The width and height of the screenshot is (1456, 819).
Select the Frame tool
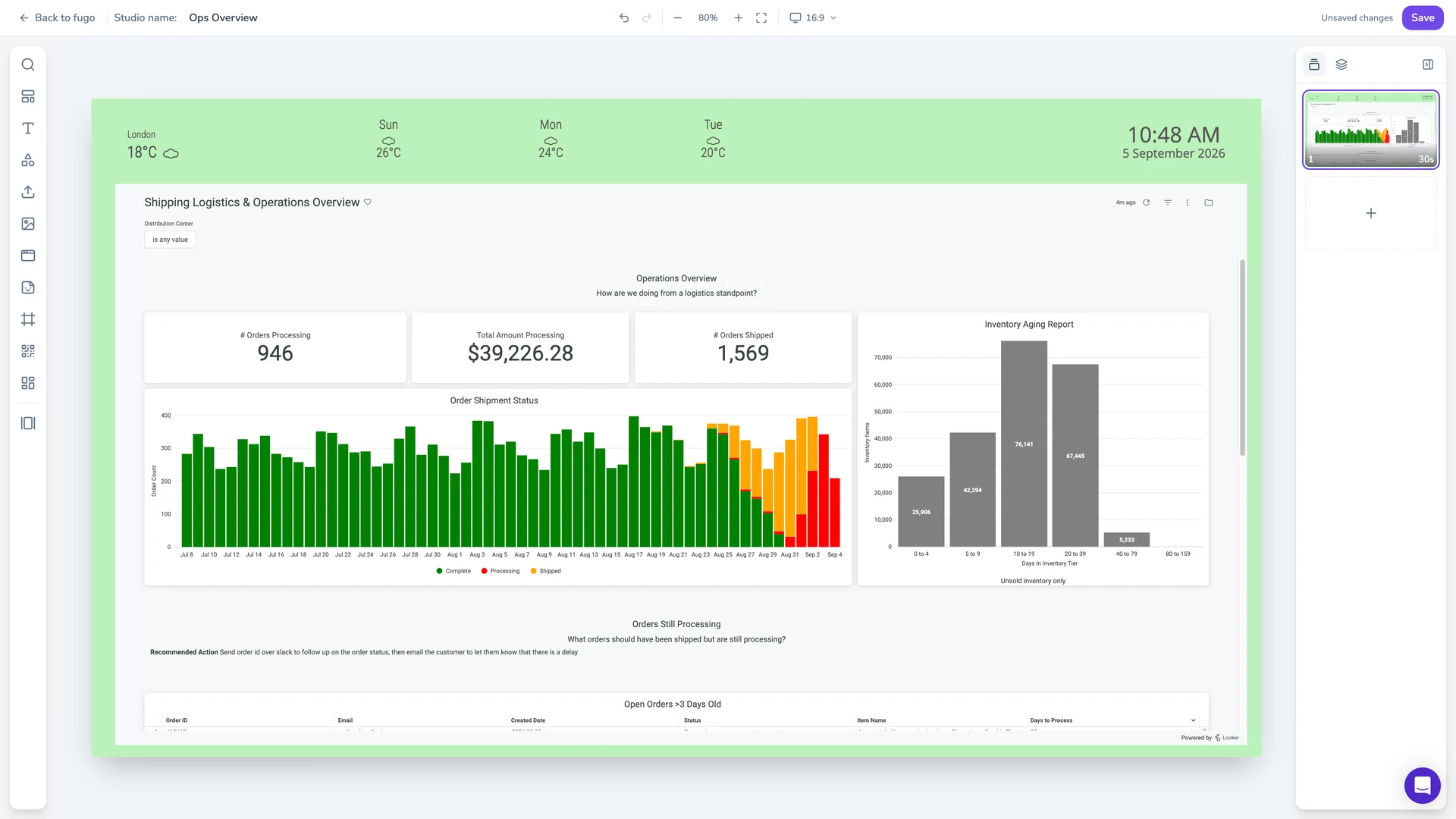point(28,319)
